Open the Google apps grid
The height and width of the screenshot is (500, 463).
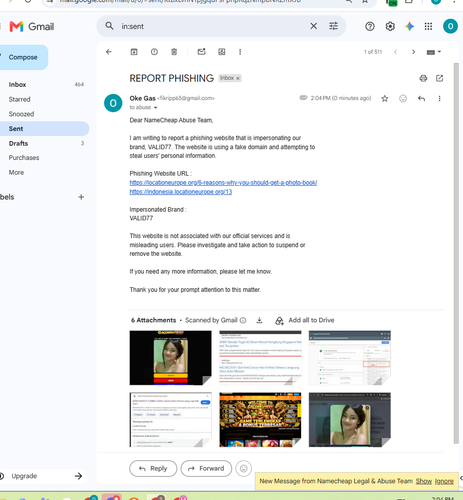(x=428, y=26)
